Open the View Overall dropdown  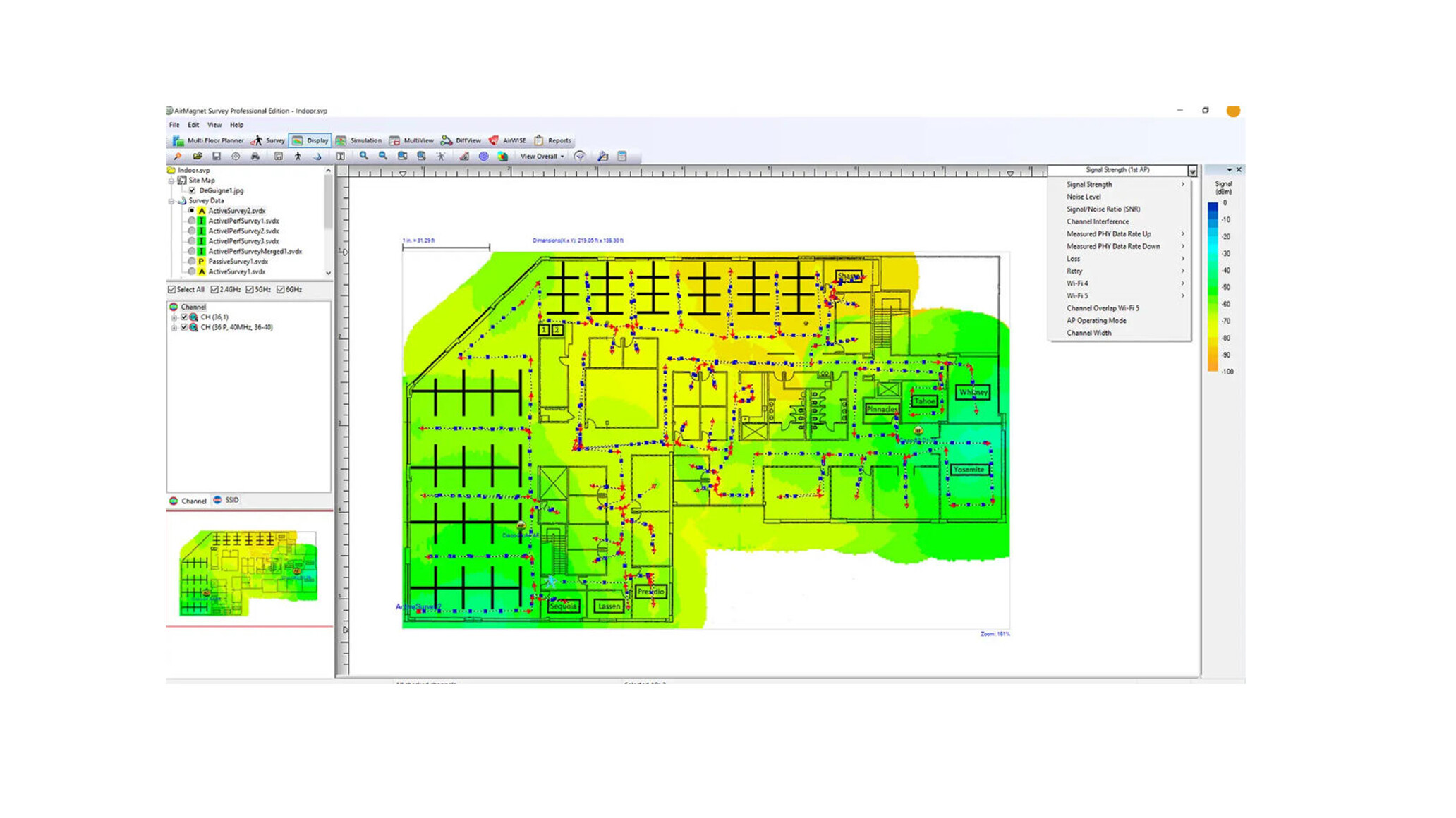[x=542, y=157]
